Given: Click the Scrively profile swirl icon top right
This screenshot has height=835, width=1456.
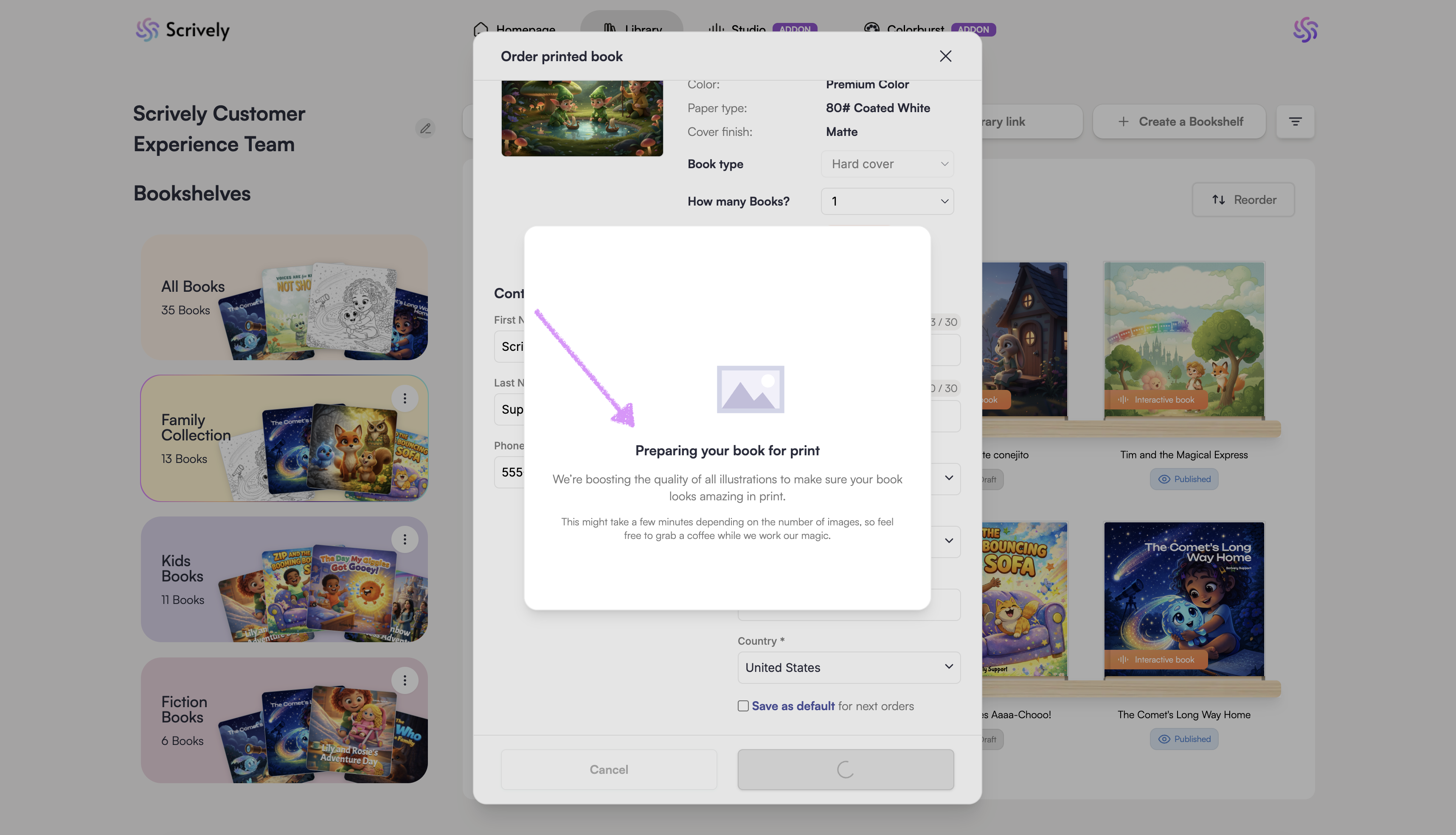Looking at the screenshot, I should 1305,30.
